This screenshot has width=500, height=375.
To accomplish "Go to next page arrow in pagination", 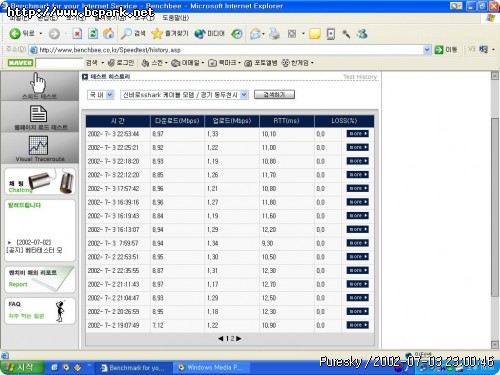I will [239, 339].
